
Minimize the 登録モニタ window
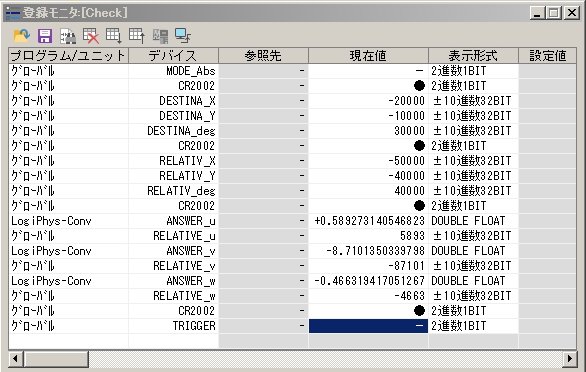tap(537, 13)
